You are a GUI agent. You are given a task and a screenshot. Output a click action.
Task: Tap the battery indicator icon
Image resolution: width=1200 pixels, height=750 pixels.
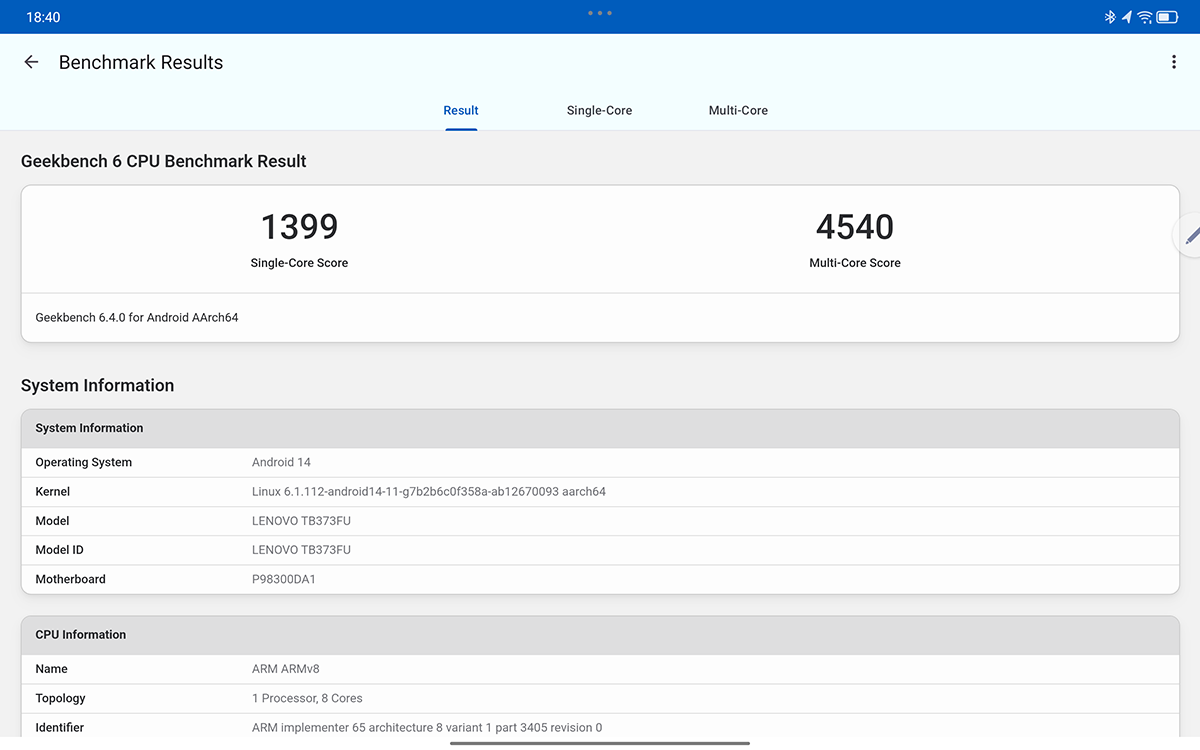1168,17
